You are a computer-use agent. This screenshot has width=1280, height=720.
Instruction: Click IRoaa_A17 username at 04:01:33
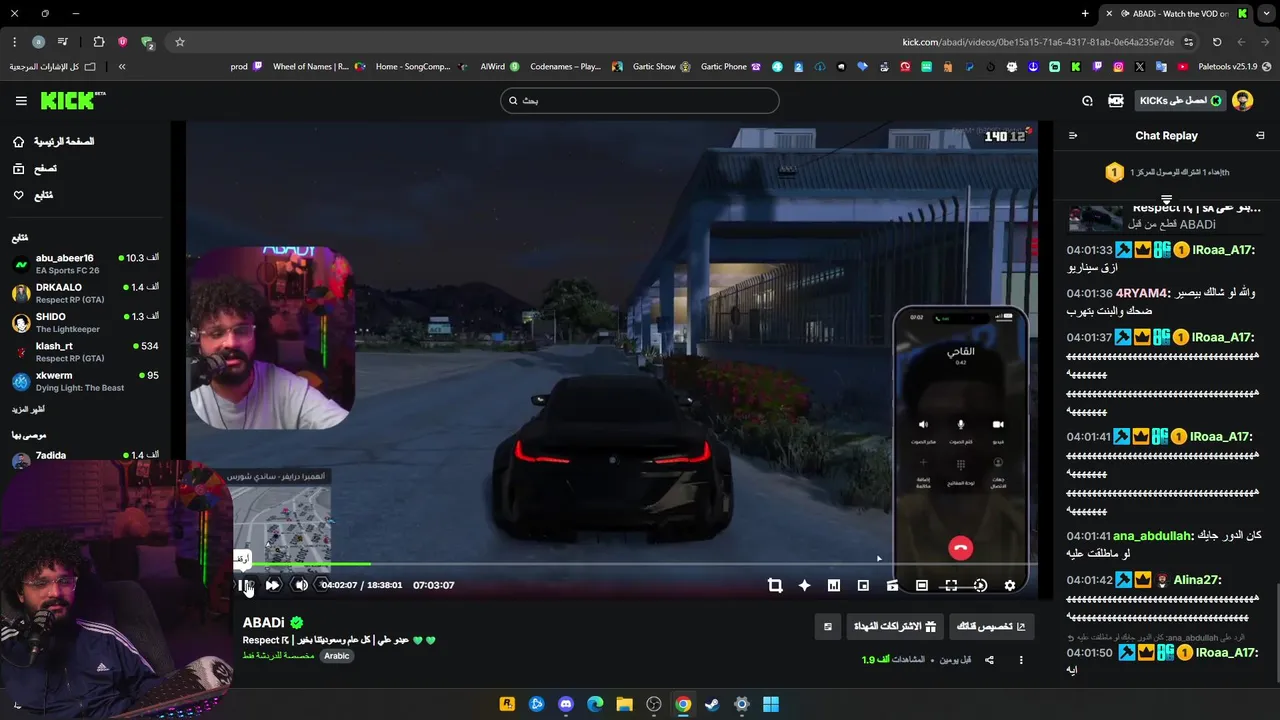coord(1223,250)
